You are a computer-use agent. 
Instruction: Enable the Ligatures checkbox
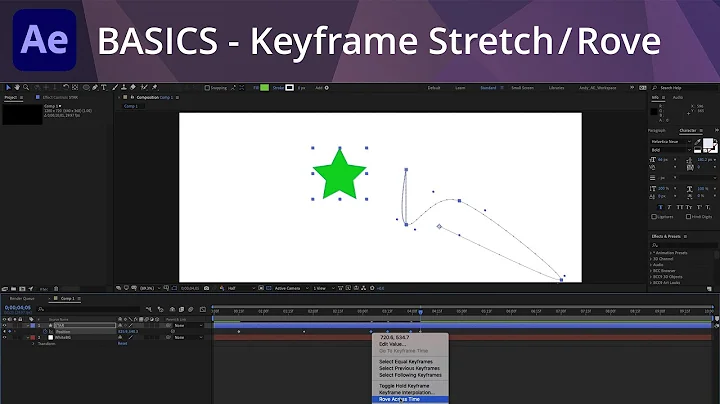pos(654,217)
